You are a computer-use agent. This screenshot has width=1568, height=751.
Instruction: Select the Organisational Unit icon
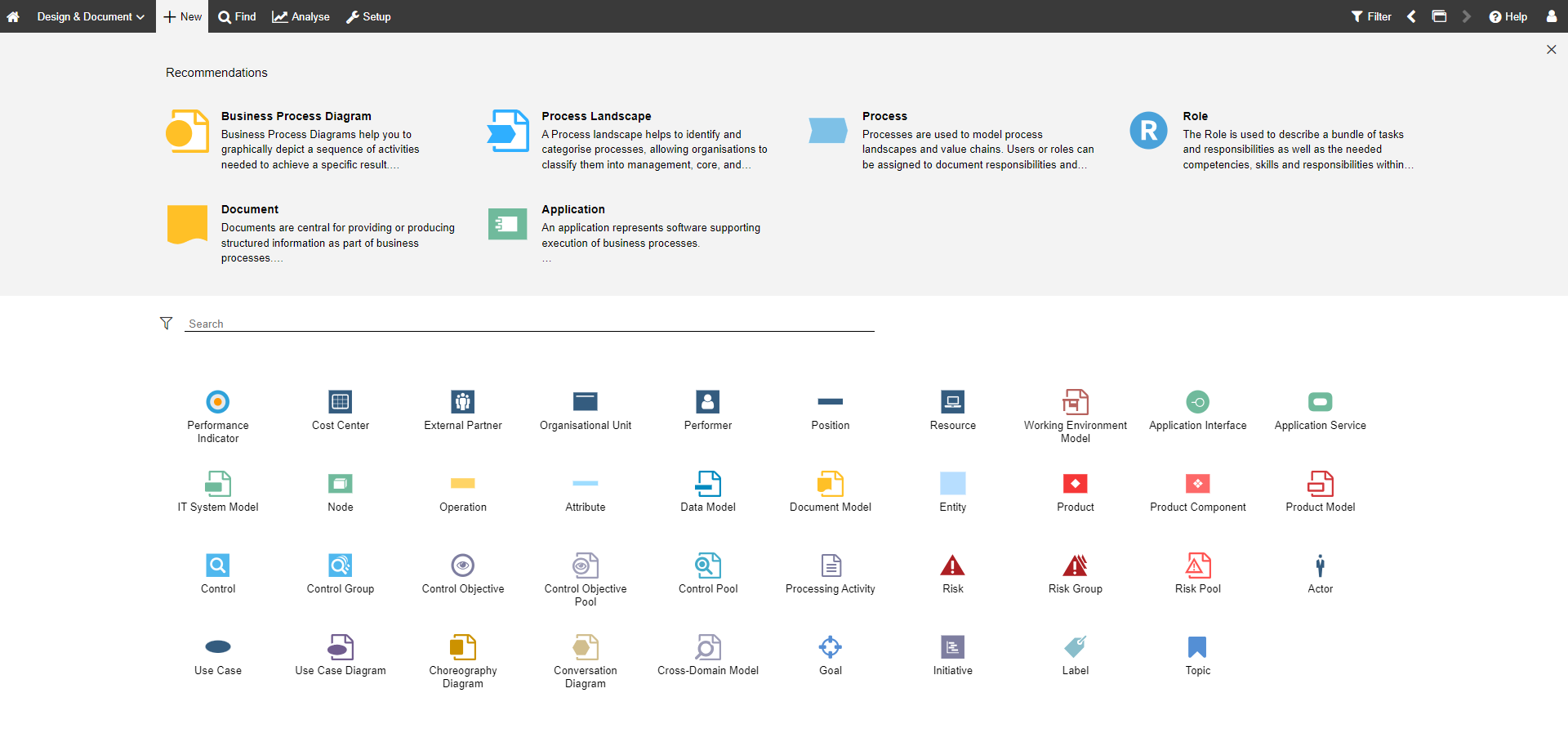[586, 401]
